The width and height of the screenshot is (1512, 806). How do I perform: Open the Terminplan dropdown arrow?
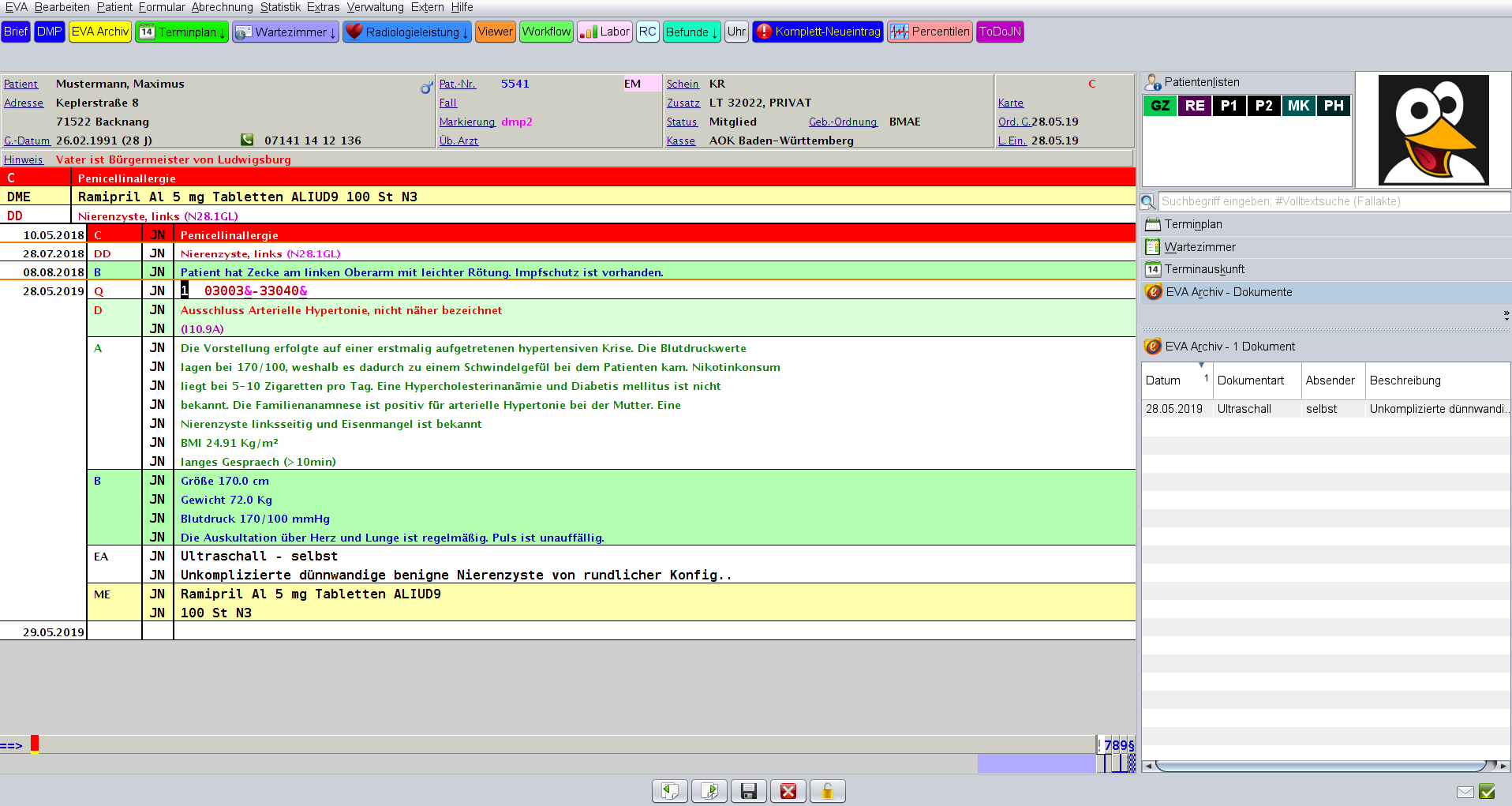pyautogui.click(x=223, y=32)
